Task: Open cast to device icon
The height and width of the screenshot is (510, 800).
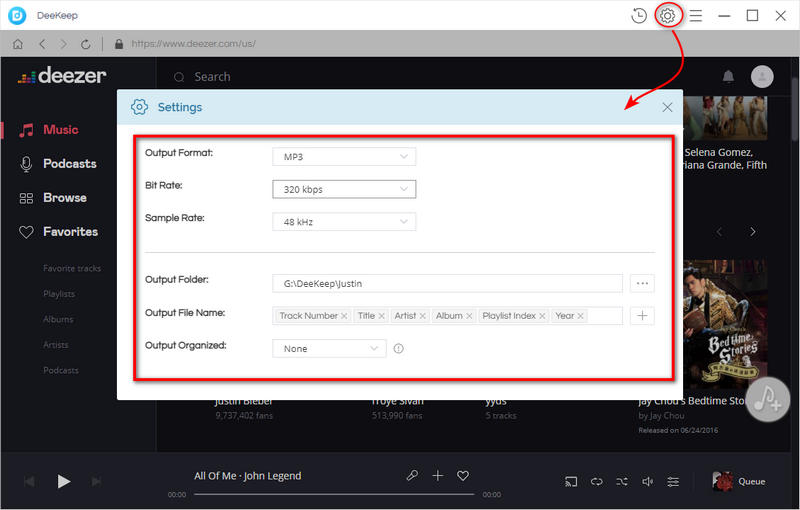Action: [571, 481]
